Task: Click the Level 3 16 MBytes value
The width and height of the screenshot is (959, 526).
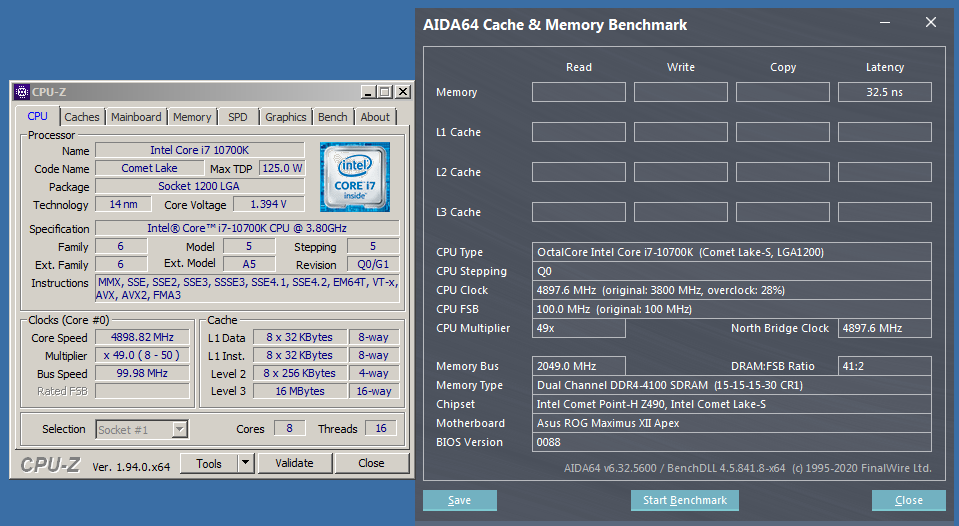Action: pyautogui.click(x=300, y=391)
